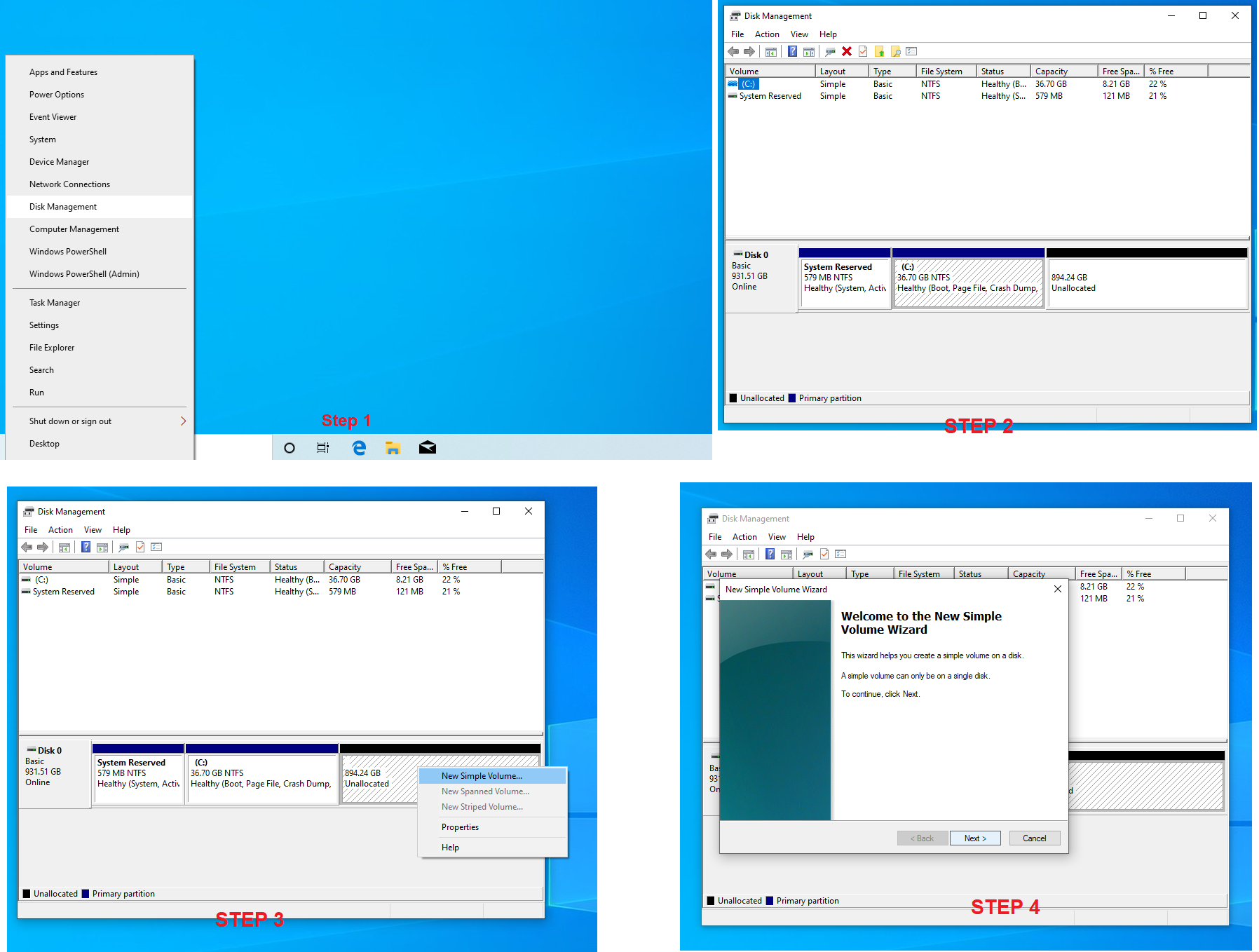This screenshot has height=952, width=1259.
Task: Click the Cortana circle icon on the taskbar
Action: coord(289,447)
